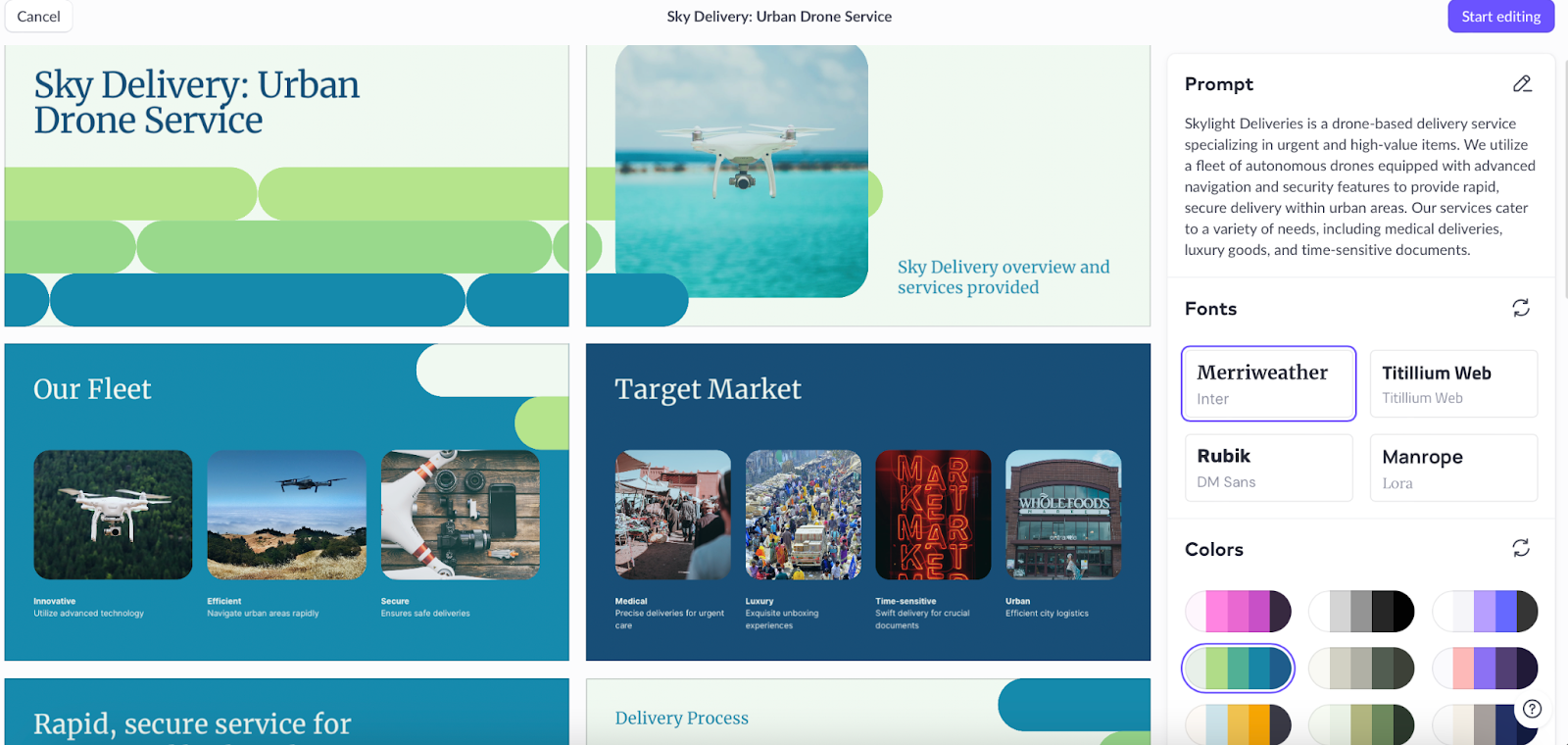This screenshot has height=745, width=1568.
Task: Select the pink and purple color palette
Action: (1238, 612)
